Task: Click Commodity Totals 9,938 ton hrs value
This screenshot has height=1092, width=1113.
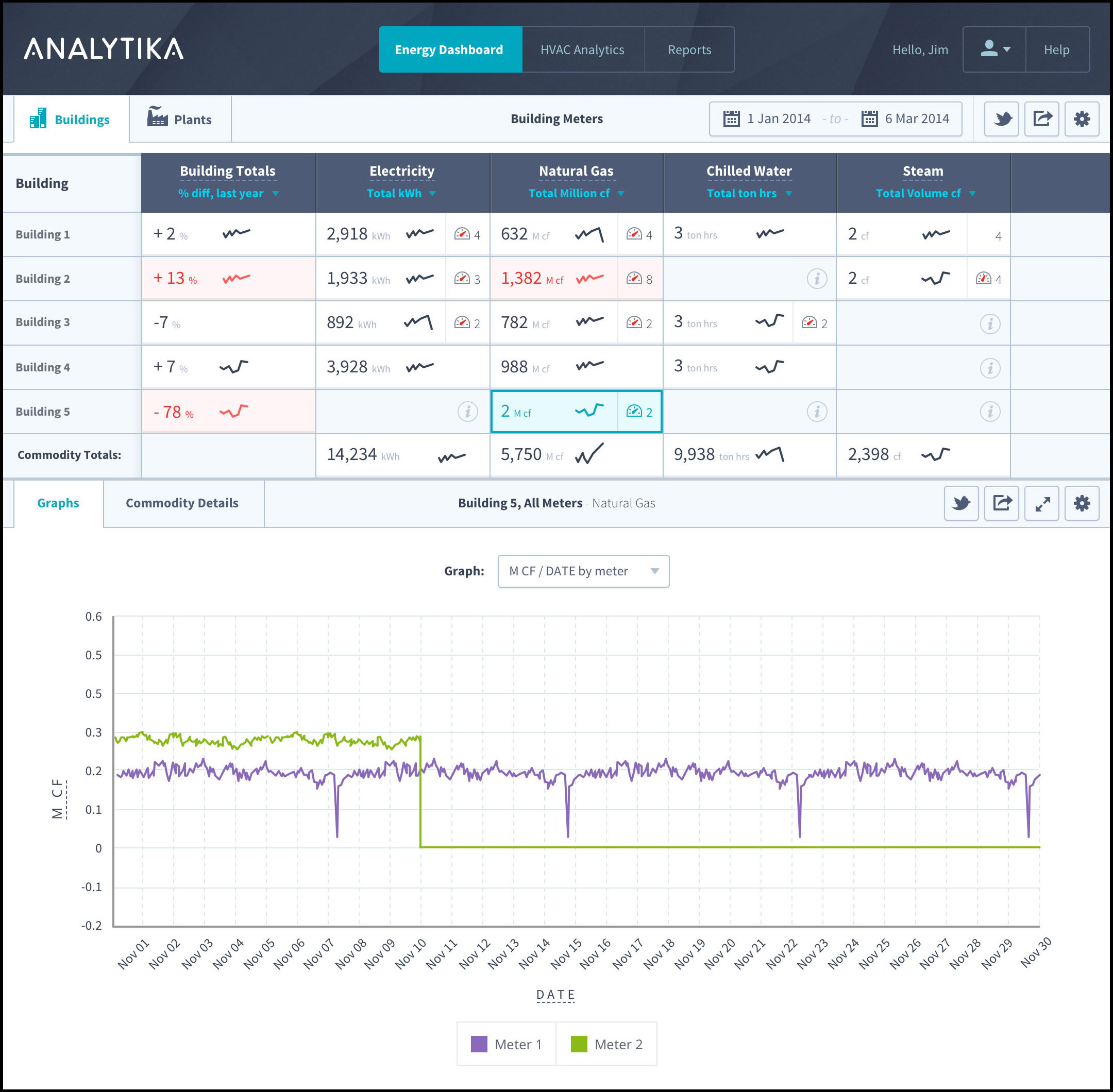Action: 712,454
